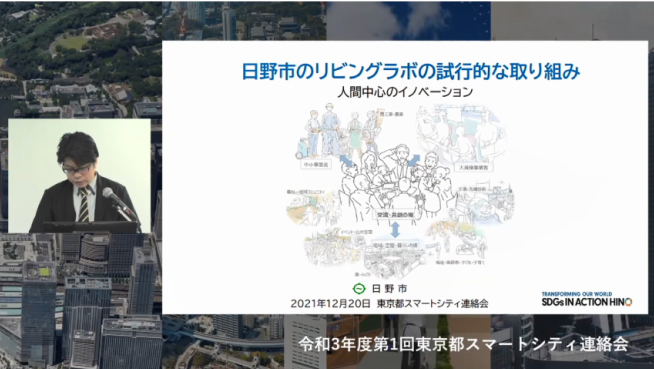Click the blue arrow pointing upper-right

pos(414,161)
